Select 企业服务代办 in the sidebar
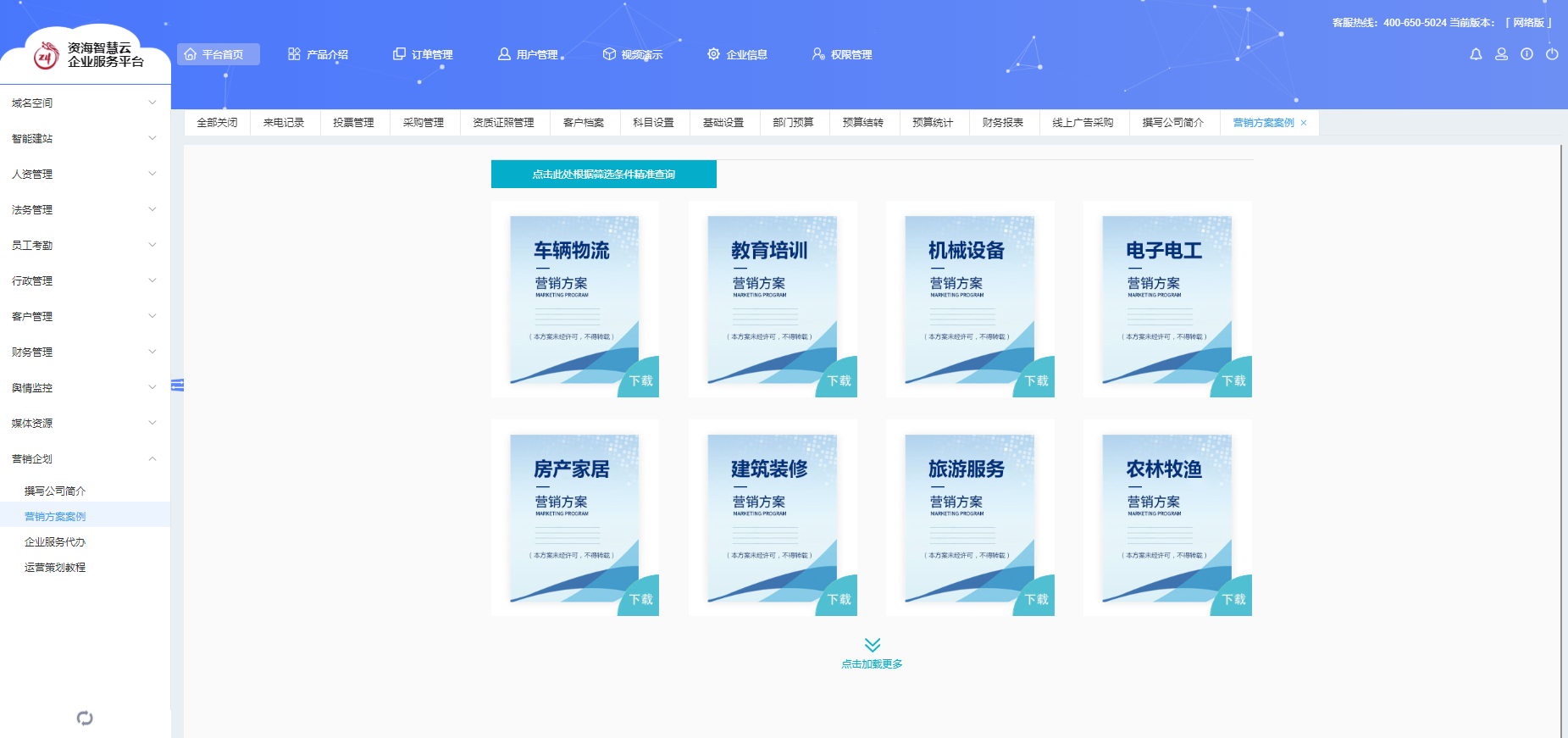Viewport: 1568px width, 738px height. point(55,541)
